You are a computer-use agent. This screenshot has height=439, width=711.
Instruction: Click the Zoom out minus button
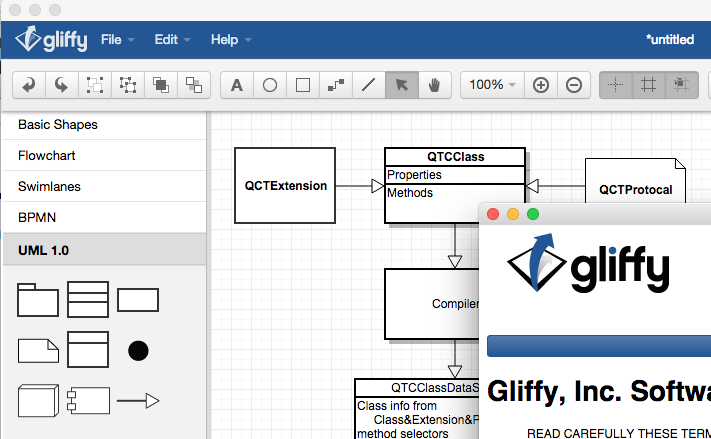tap(574, 85)
